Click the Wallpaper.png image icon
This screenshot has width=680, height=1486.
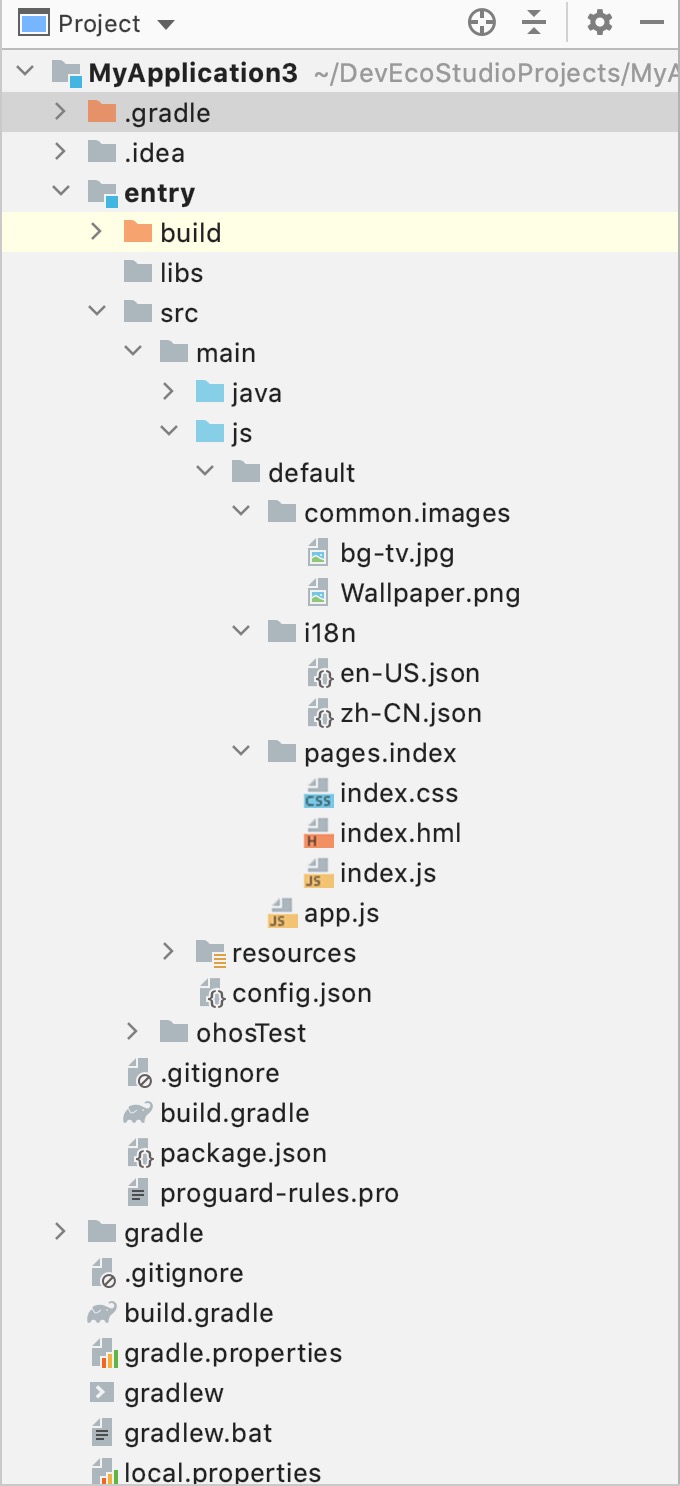[318, 593]
